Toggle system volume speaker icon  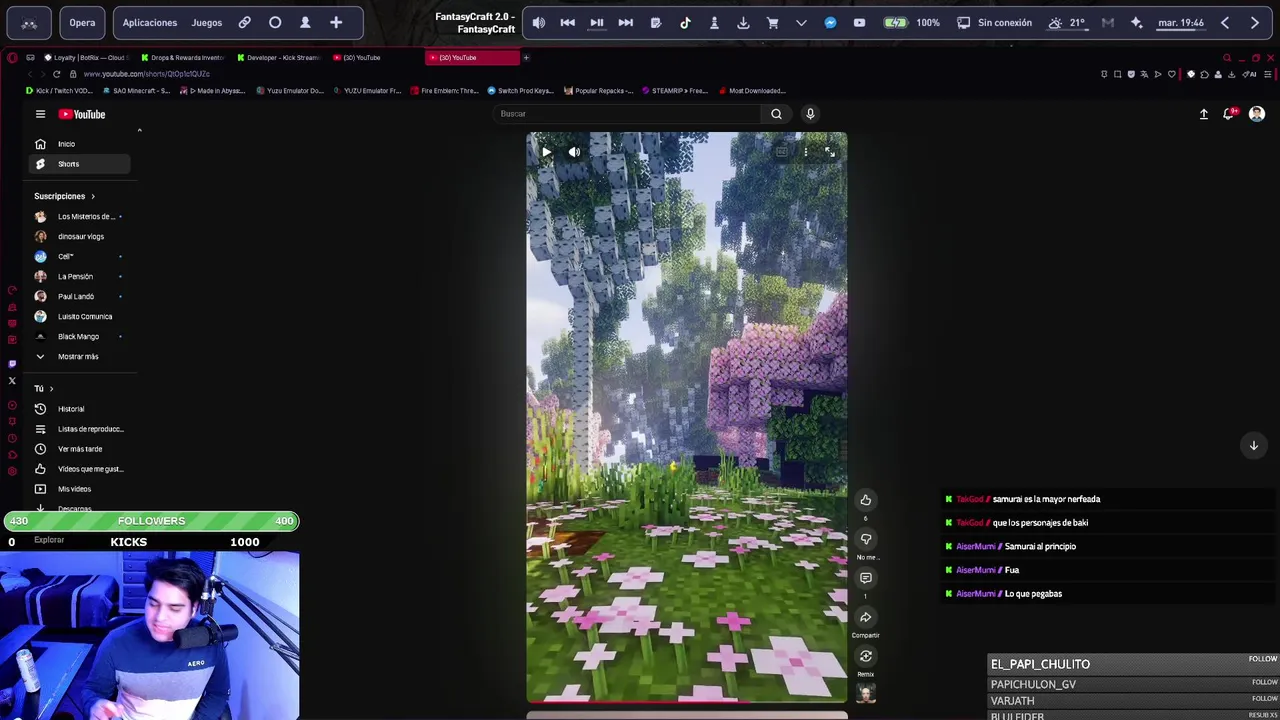[x=539, y=22]
